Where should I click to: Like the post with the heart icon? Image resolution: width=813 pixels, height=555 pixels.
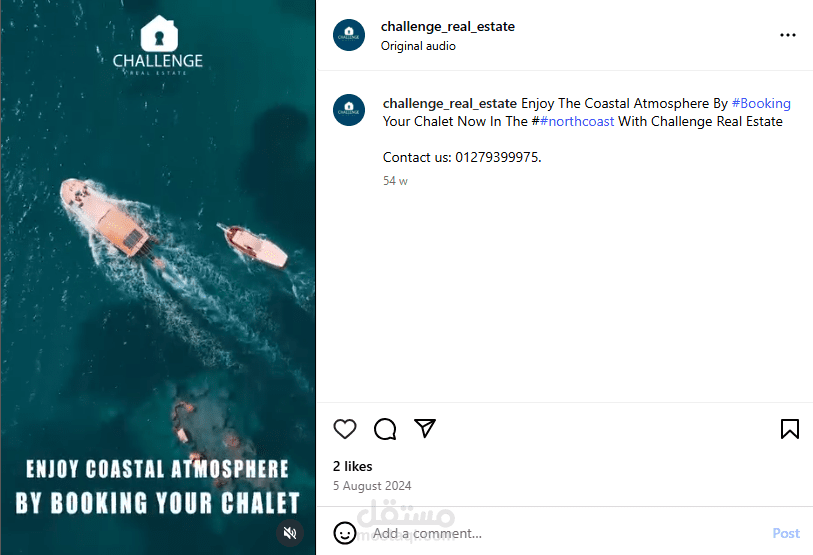tap(345, 429)
